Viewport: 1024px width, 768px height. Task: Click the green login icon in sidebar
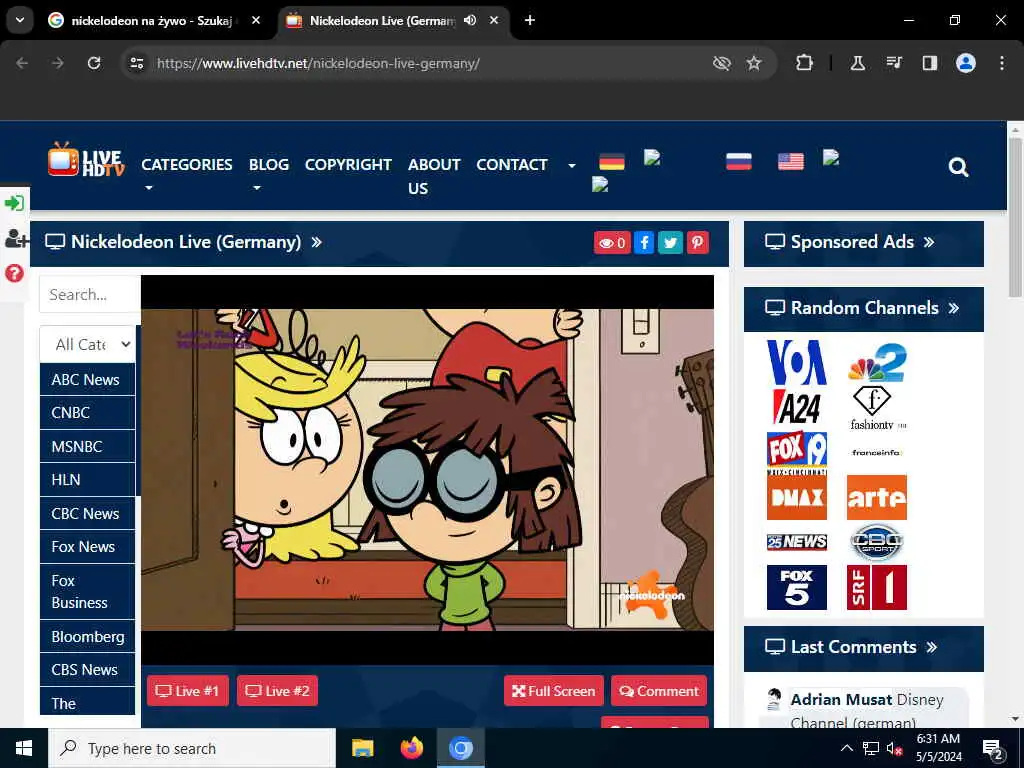pyautogui.click(x=14, y=203)
